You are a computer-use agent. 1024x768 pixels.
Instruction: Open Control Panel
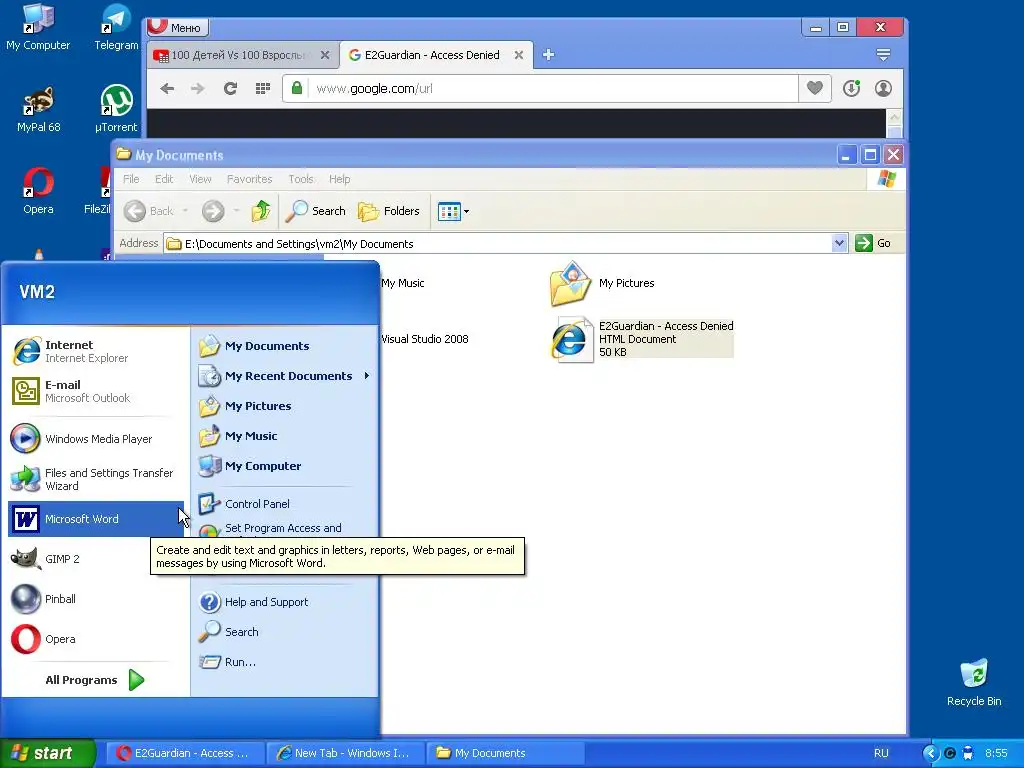[x=284, y=504]
